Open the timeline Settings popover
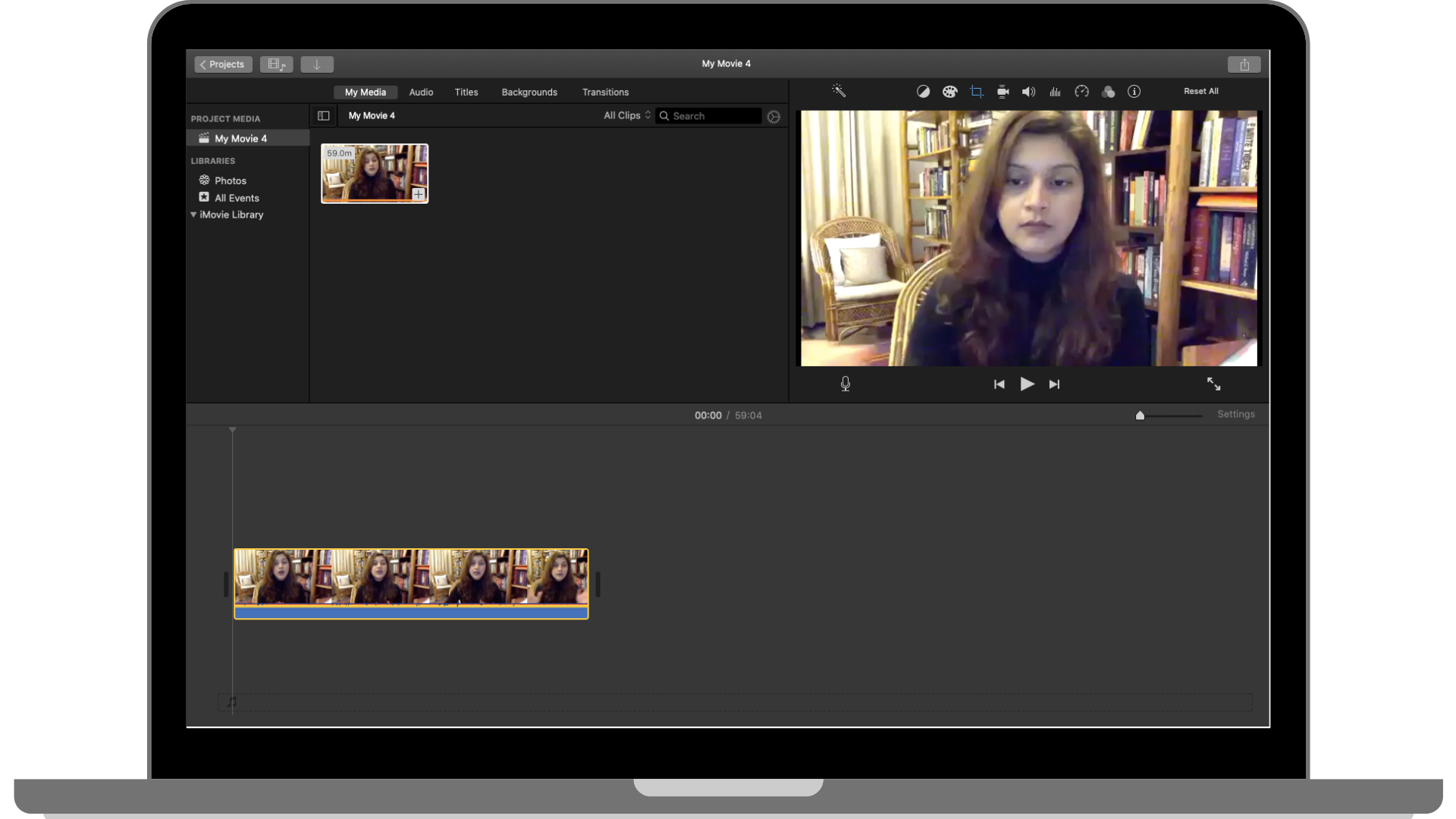This screenshot has width=1456, height=819. tap(1235, 414)
